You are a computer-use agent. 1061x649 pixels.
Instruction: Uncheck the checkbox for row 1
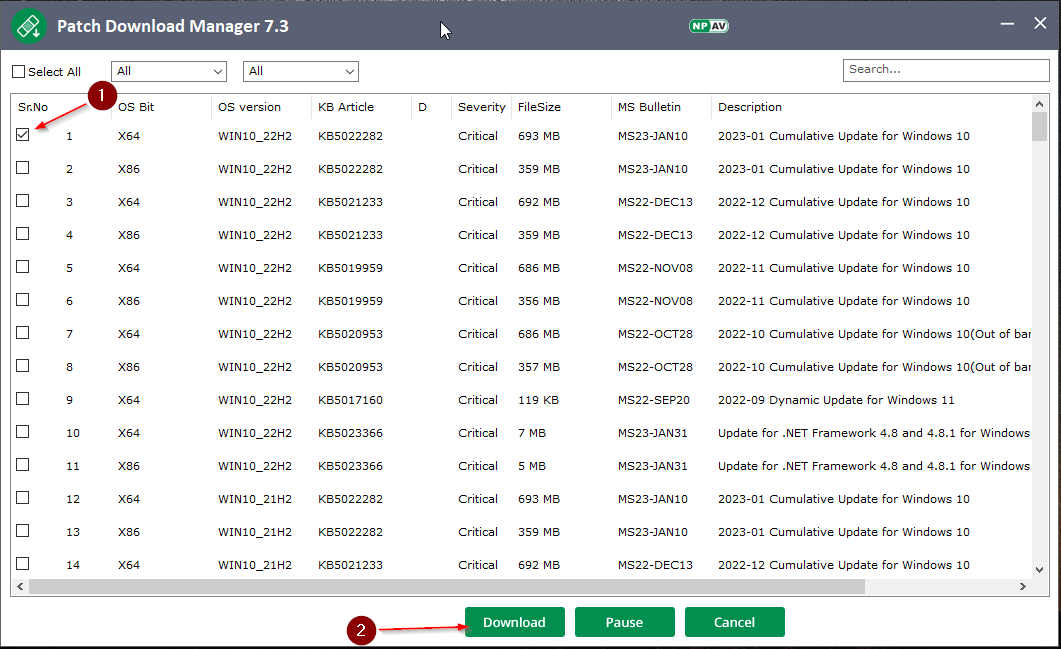[x=23, y=135]
